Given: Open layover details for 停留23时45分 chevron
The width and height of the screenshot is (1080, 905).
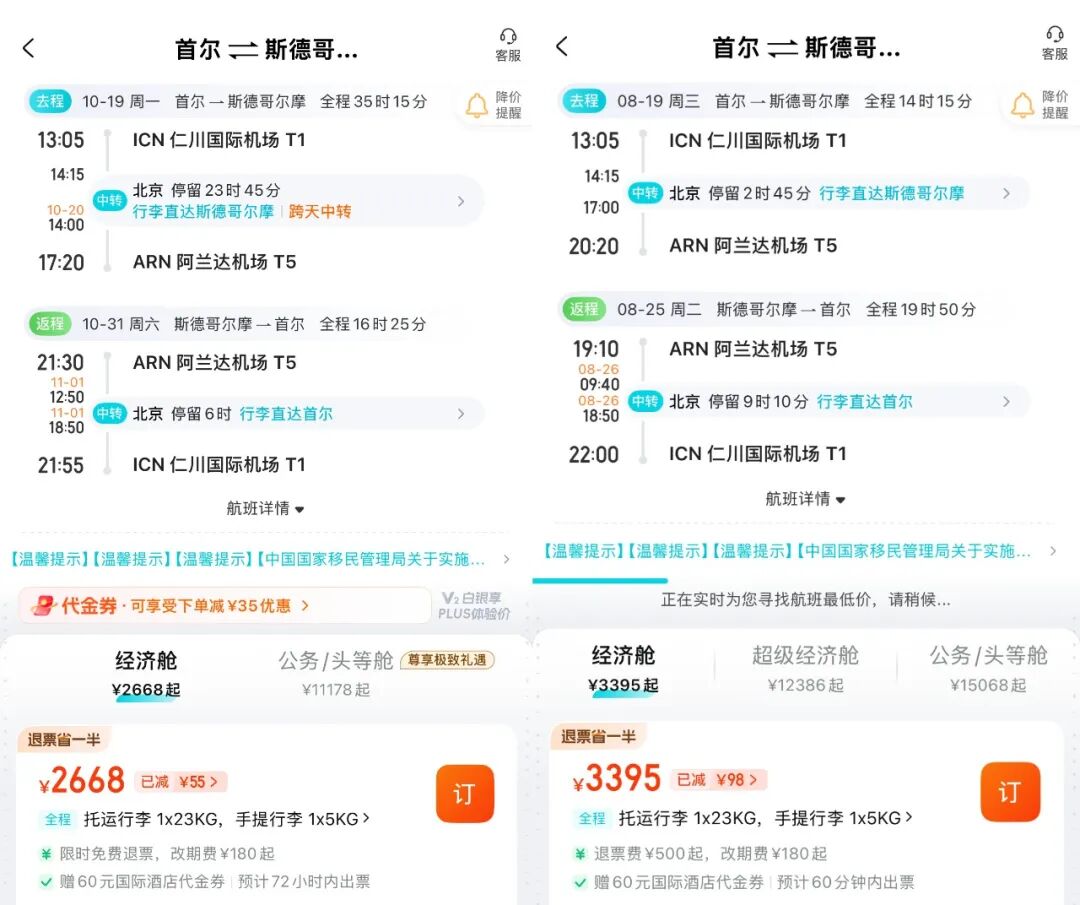Looking at the screenshot, I should coord(461,201).
